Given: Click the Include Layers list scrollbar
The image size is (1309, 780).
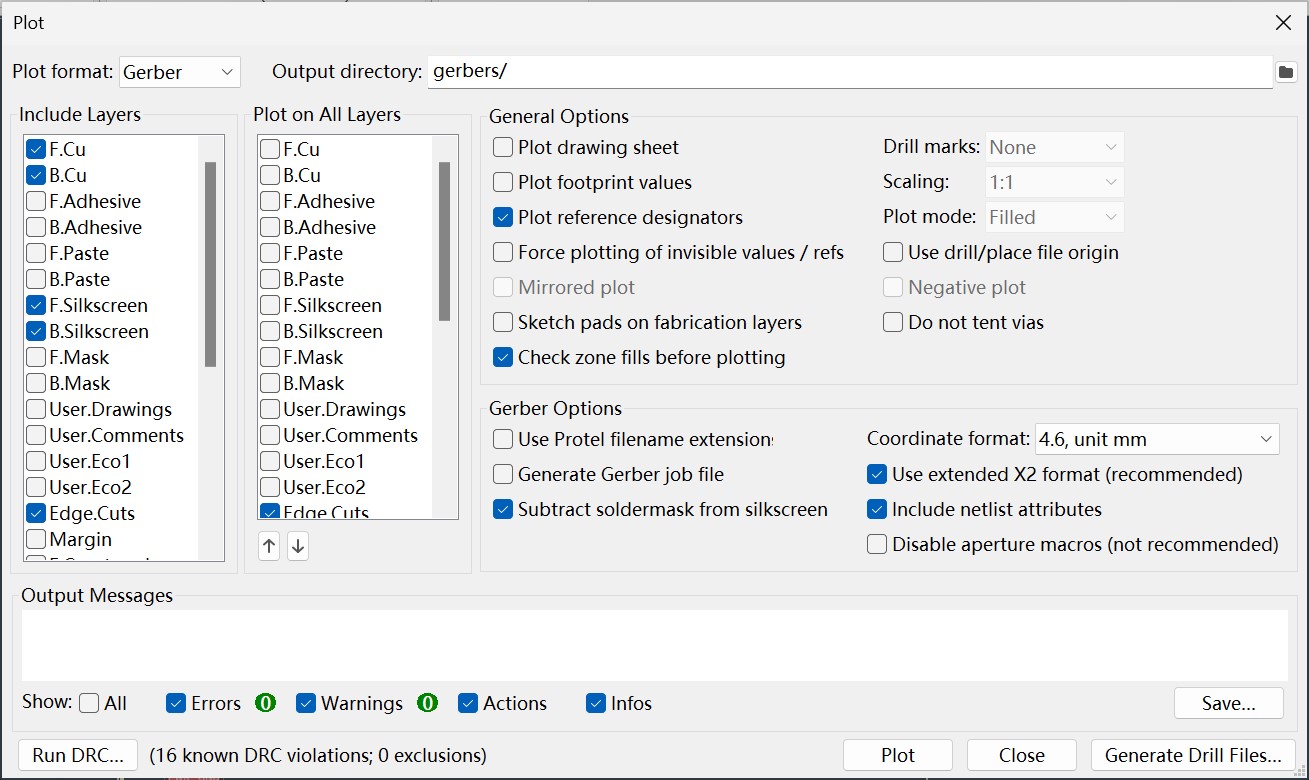Looking at the screenshot, I should coord(210,265).
